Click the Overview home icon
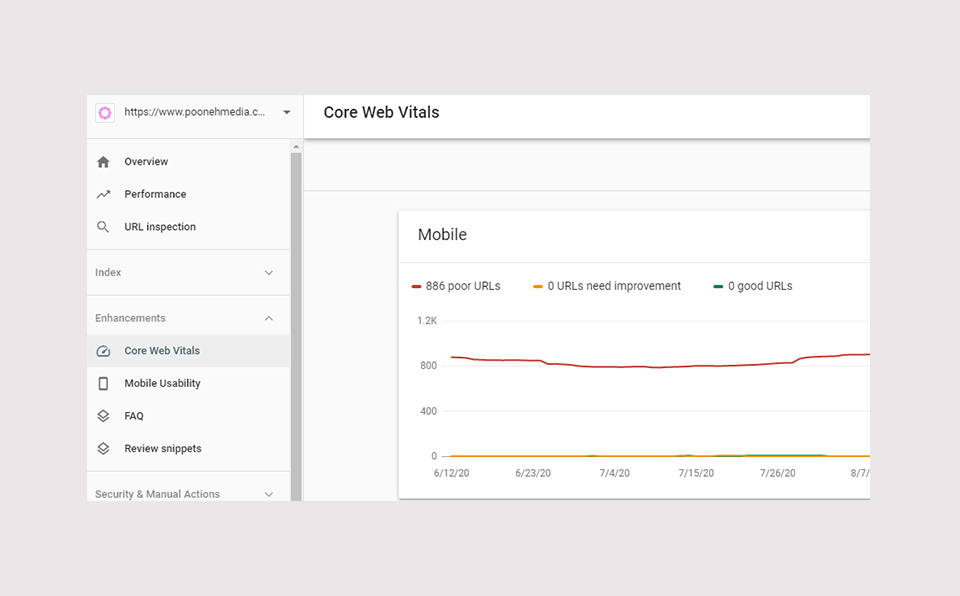Screen dimensions: 960x596 103,162
